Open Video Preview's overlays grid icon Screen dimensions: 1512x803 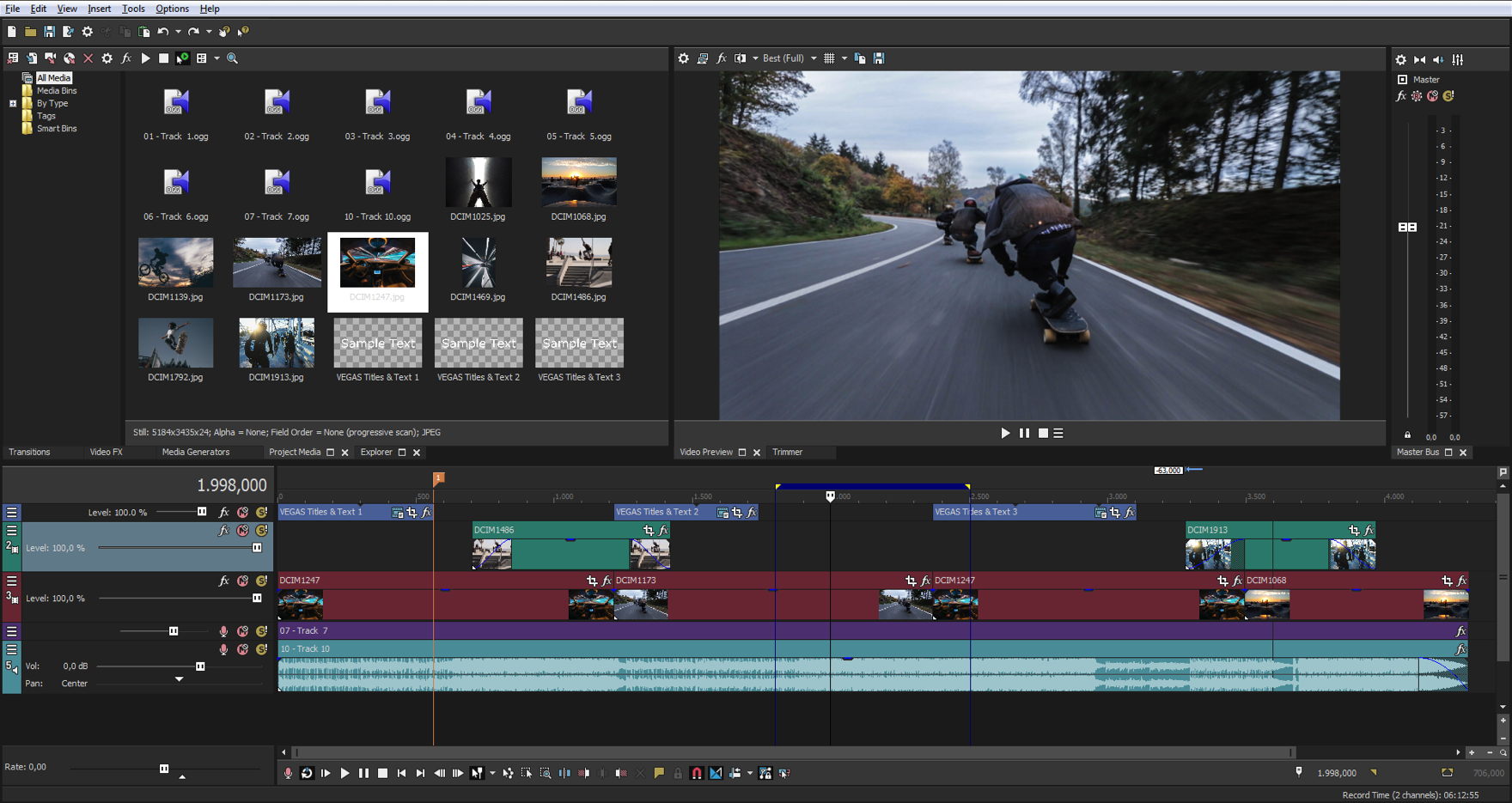point(829,58)
